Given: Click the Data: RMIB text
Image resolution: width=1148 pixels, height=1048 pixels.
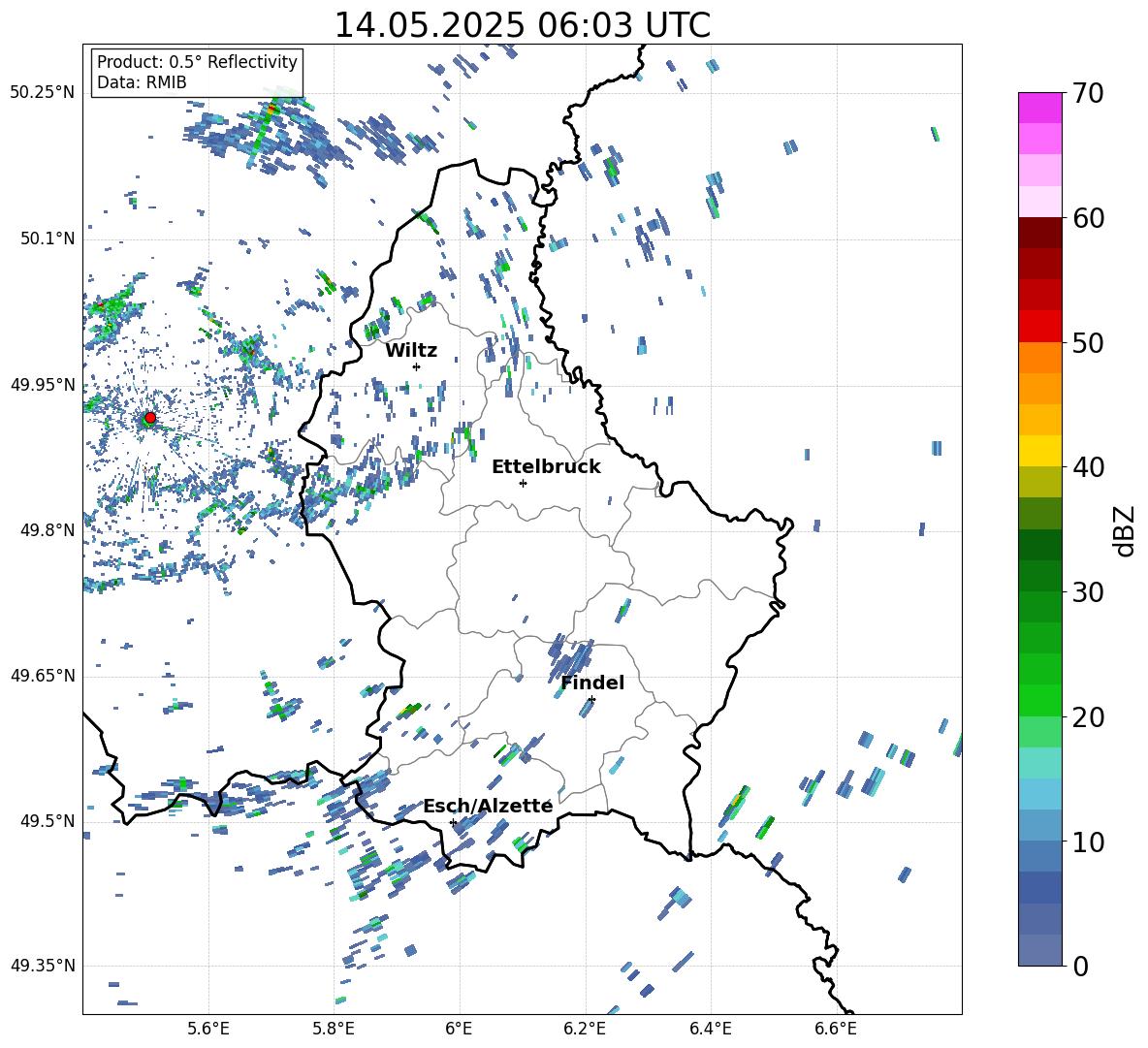Looking at the screenshot, I should coord(142,82).
